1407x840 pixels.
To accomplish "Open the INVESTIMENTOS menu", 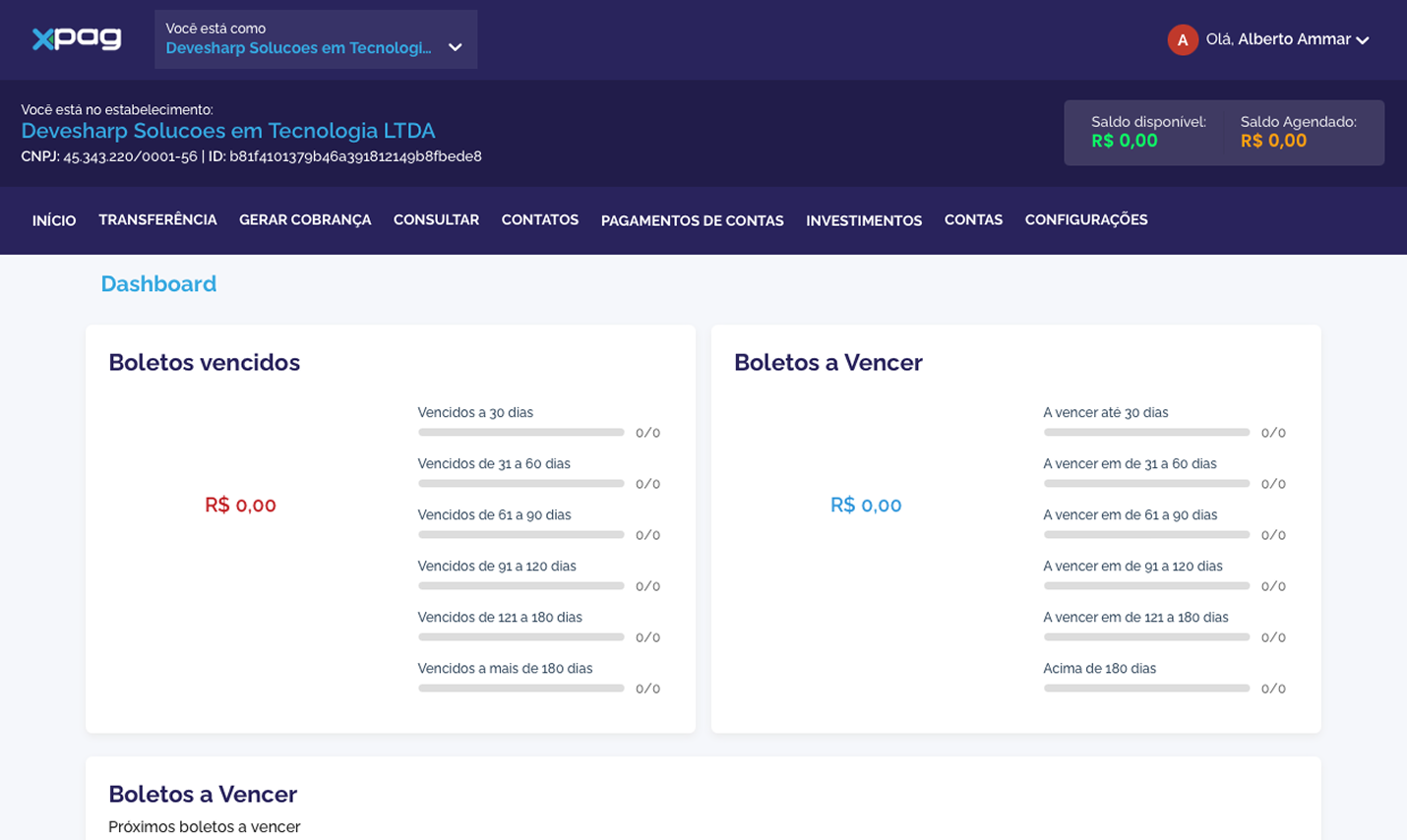I will click(864, 220).
